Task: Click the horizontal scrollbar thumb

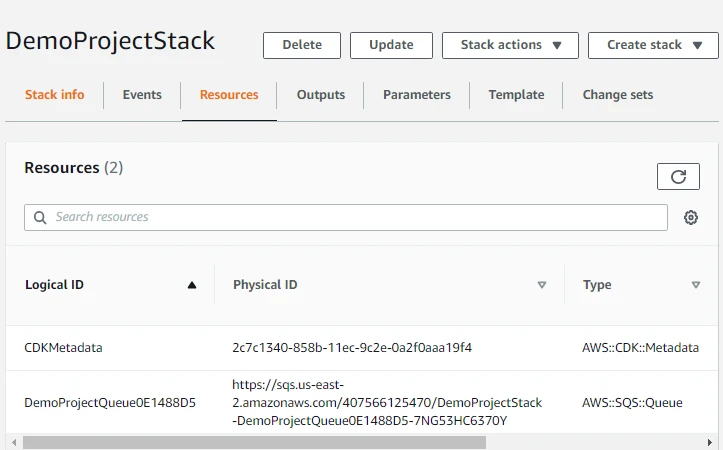Action: pyautogui.click(x=254, y=442)
